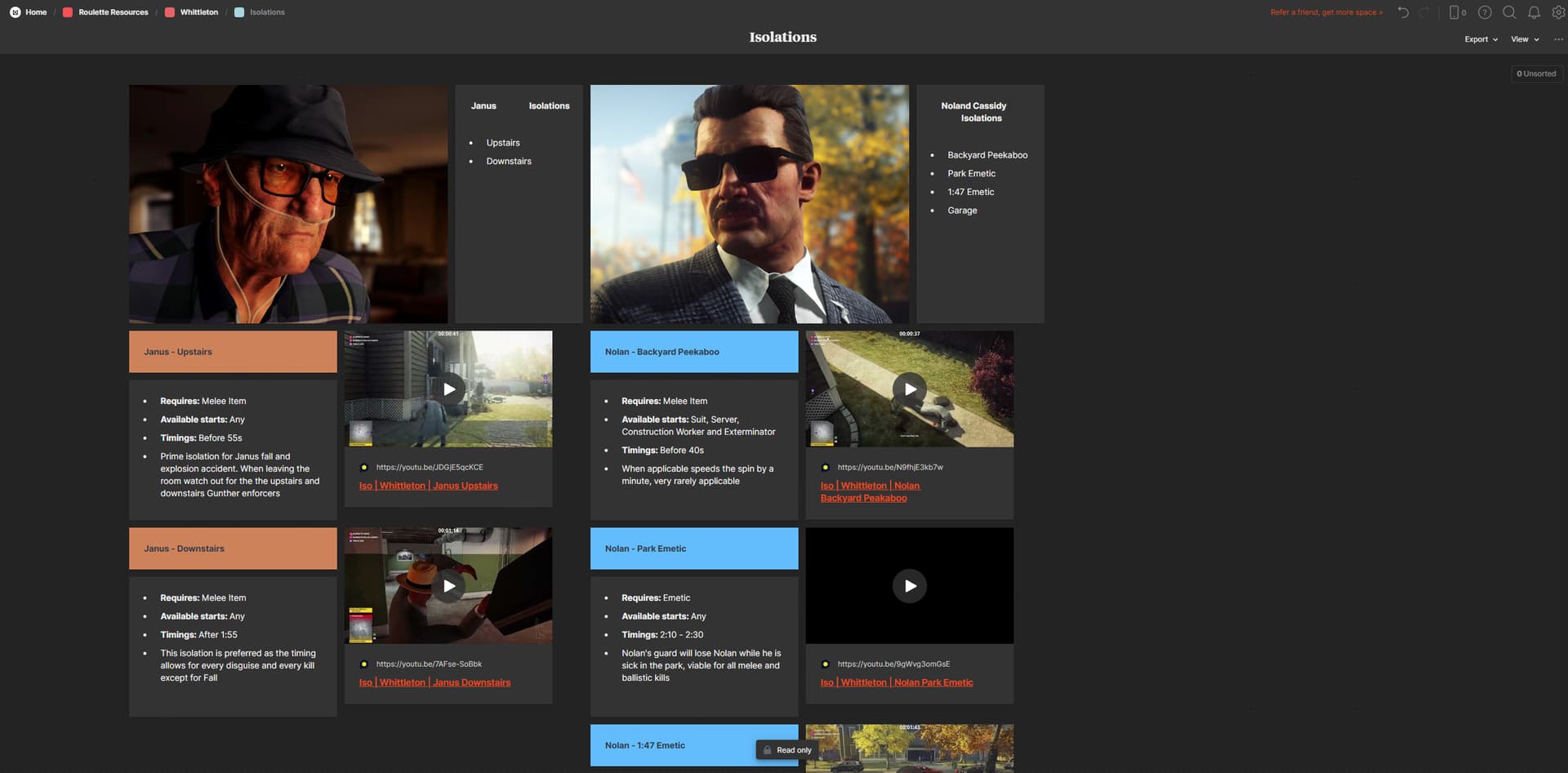Play the Janus Downstairs video
1568x773 pixels.
tap(448, 586)
